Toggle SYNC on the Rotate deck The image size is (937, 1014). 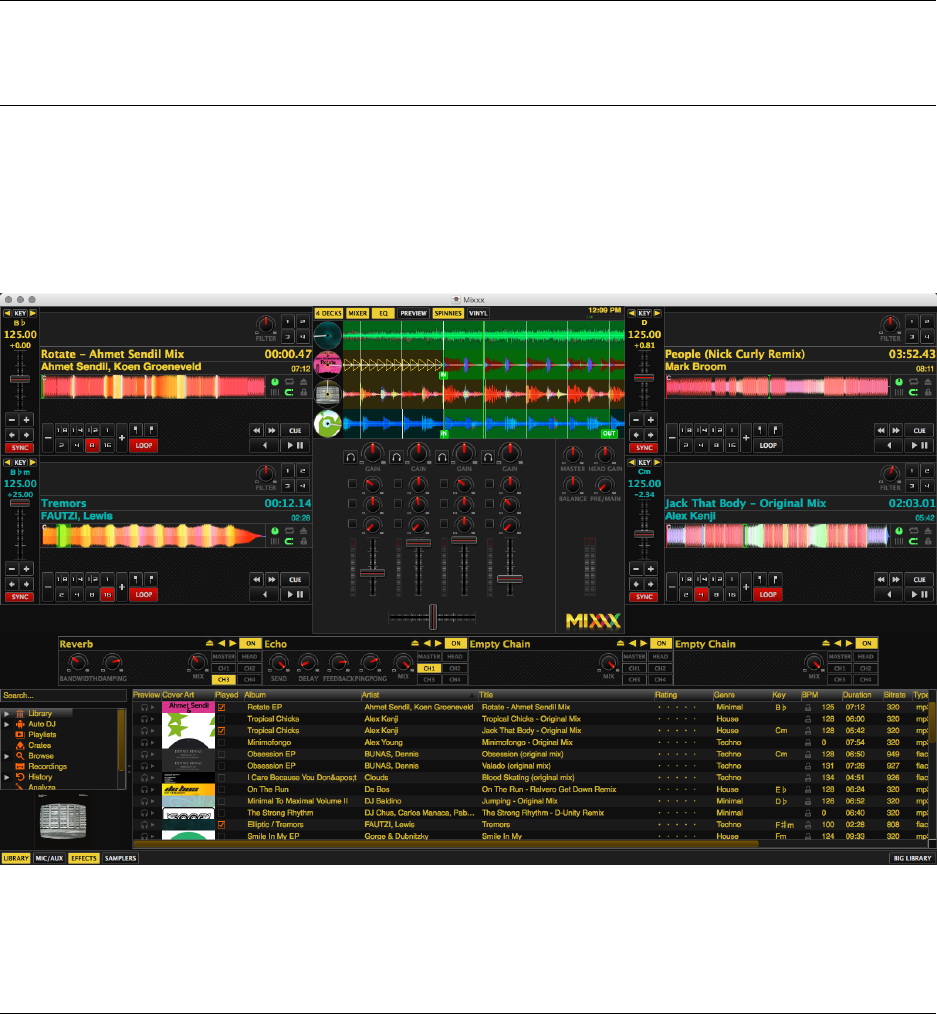(x=20, y=448)
